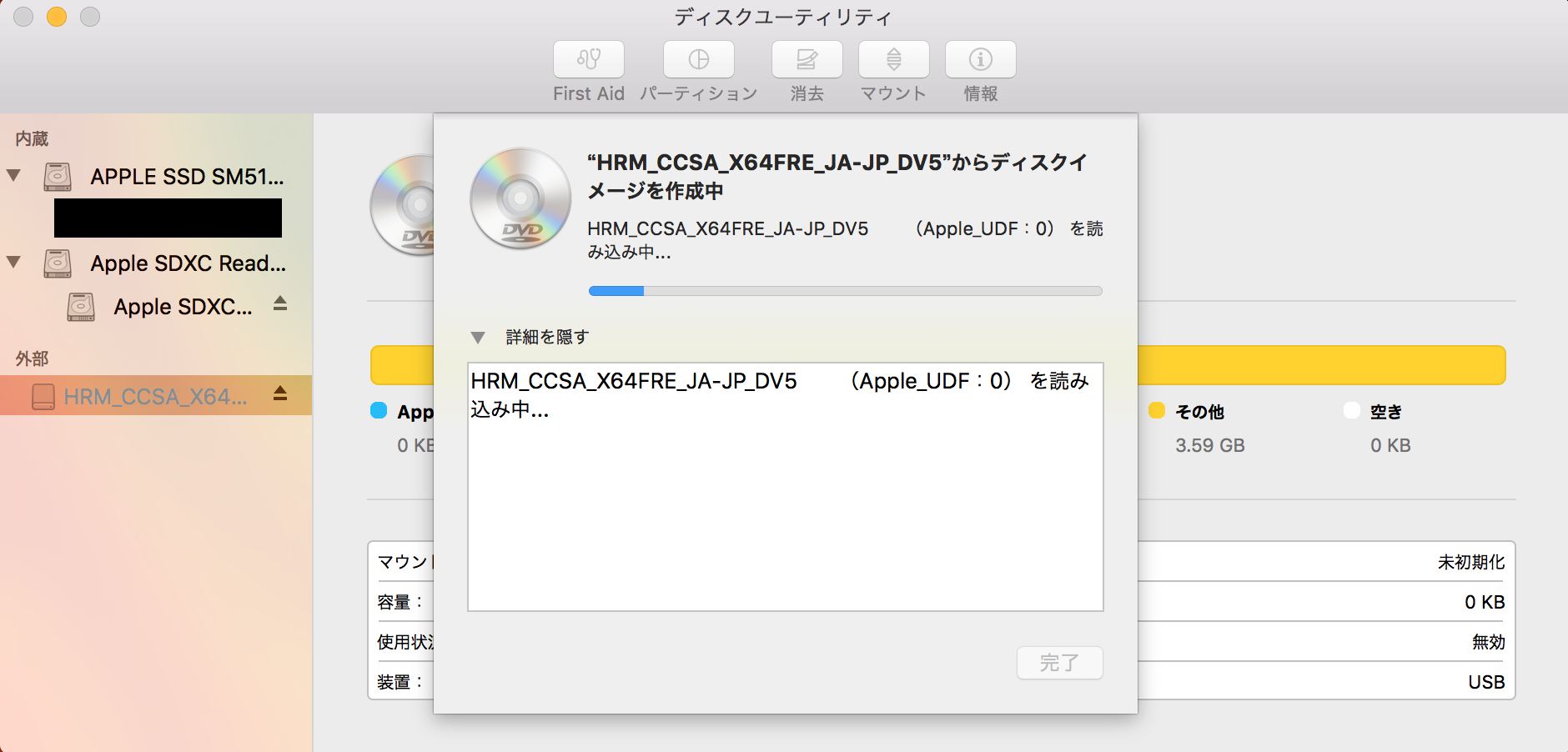Select HRM_CCSA_X64... under 外部
Screen dimensions: 1568x752
pos(156,395)
